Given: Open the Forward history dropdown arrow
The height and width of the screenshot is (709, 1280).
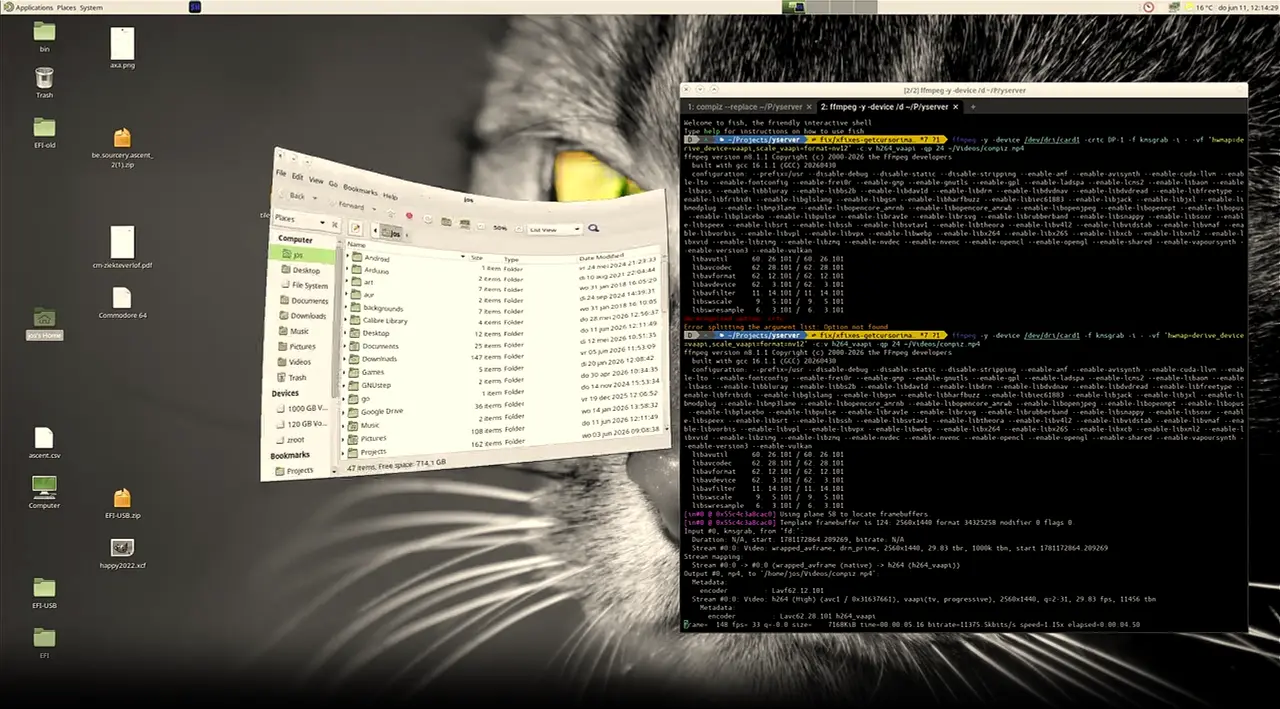Looking at the screenshot, I should coord(374,209).
